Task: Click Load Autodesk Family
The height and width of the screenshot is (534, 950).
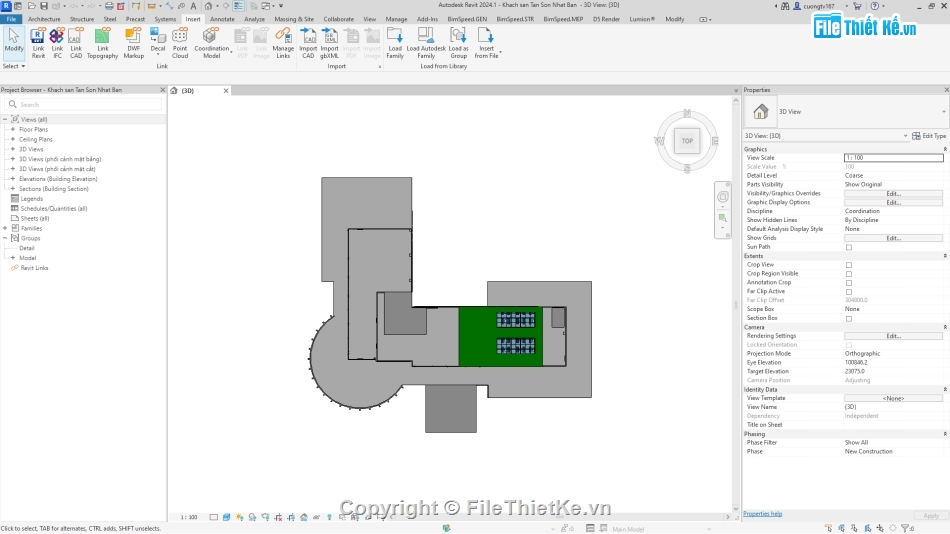Action: pos(426,42)
